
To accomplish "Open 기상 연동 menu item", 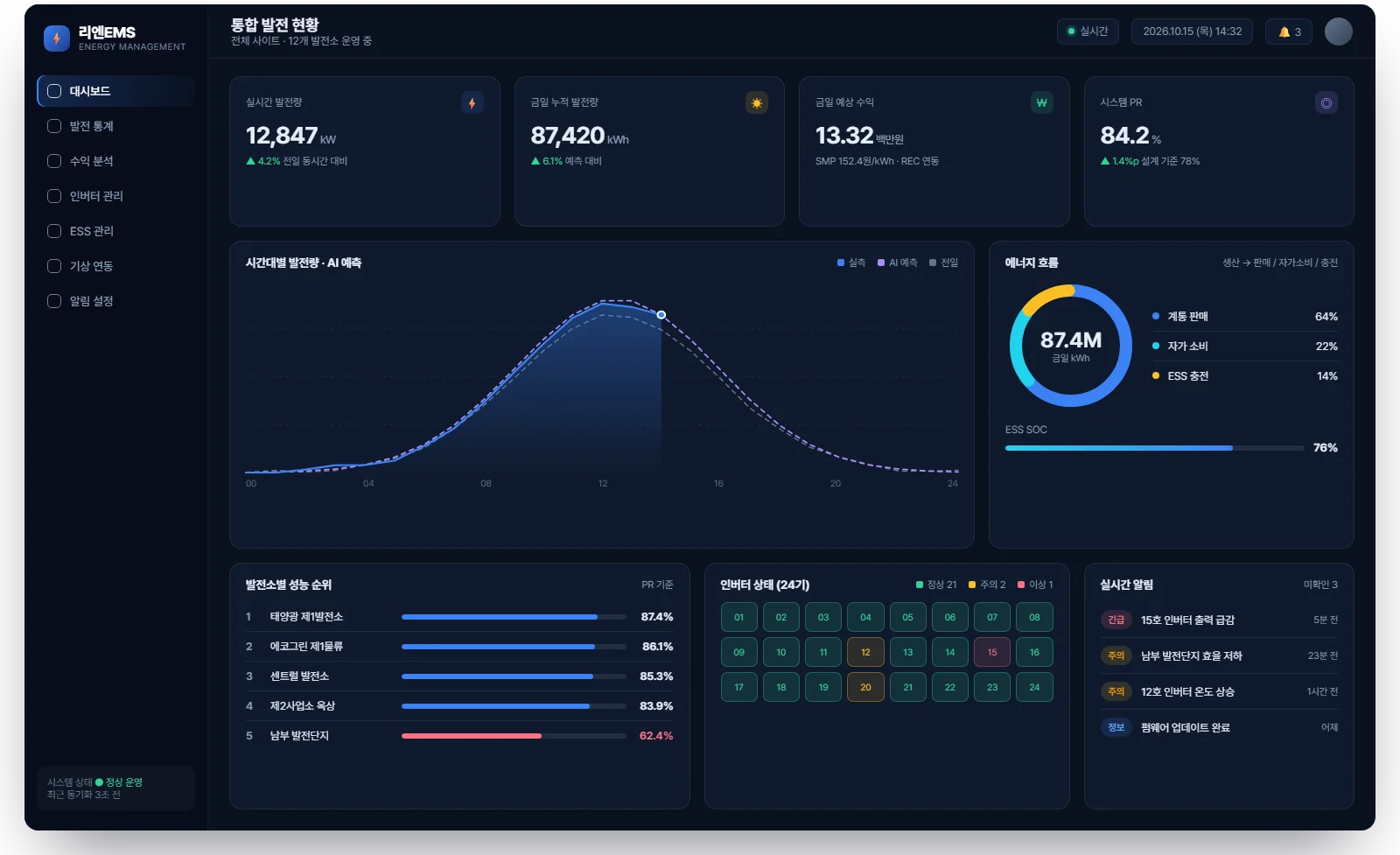I will 115,266.
